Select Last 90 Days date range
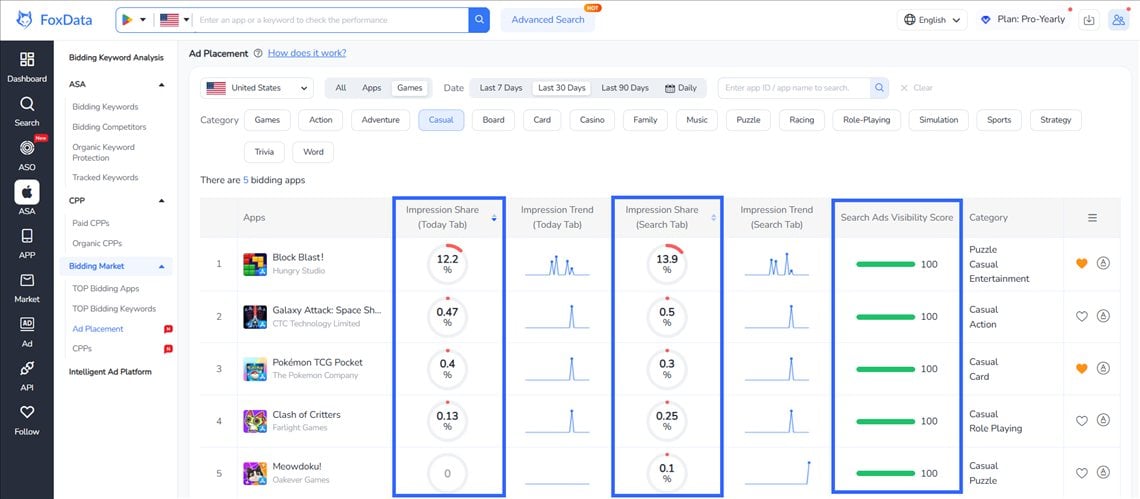 [625, 88]
